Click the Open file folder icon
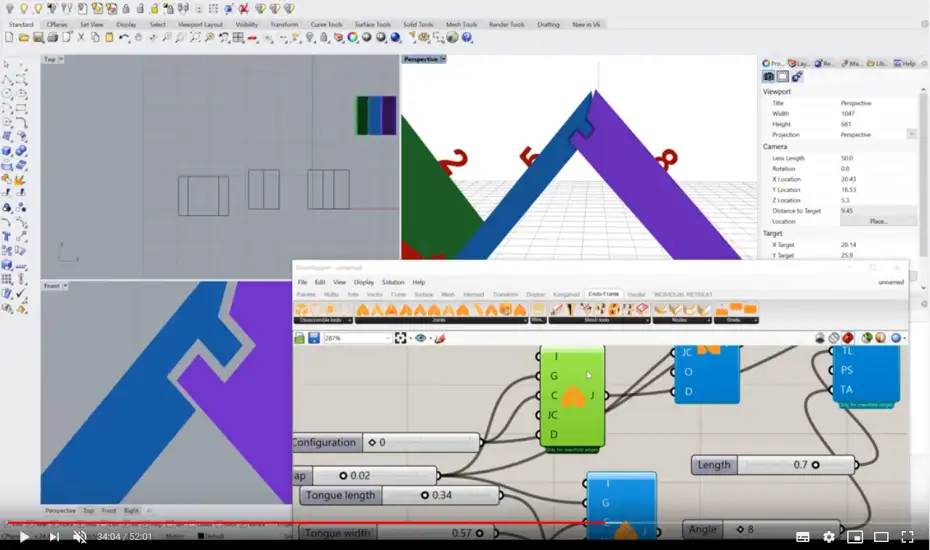 [x=24, y=37]
